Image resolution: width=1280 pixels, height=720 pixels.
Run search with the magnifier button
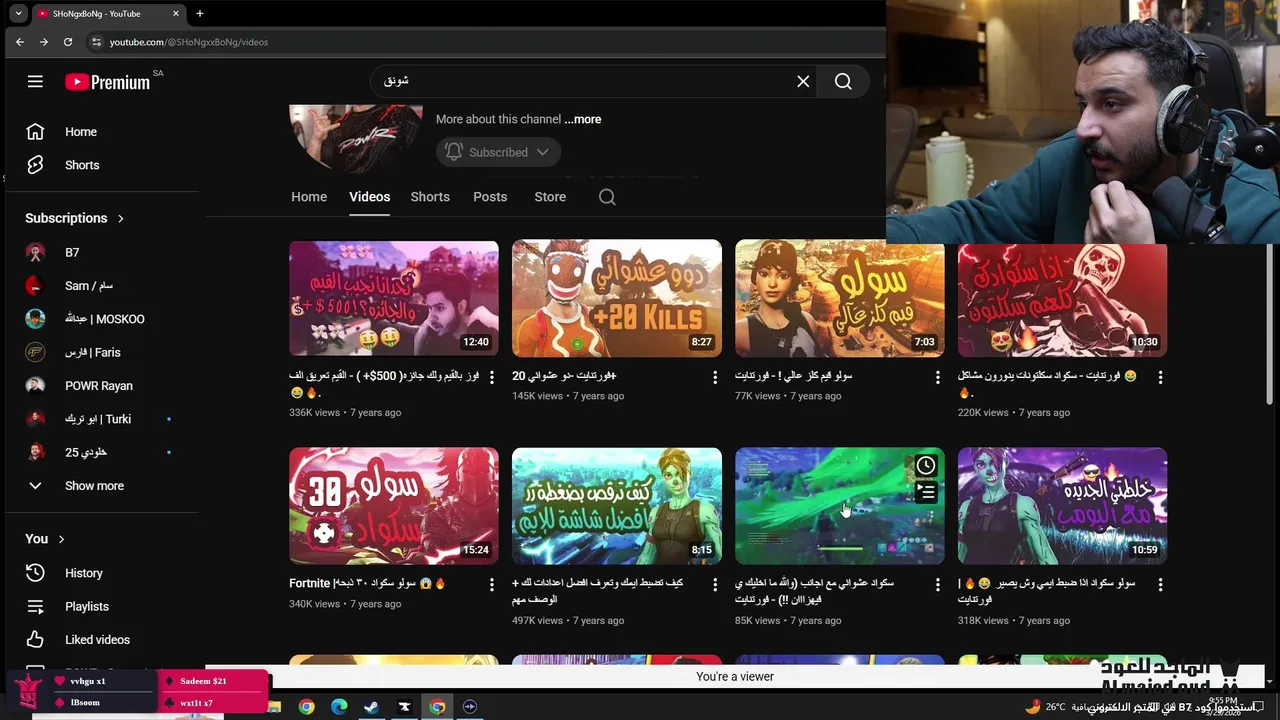[x=843, y=82]
